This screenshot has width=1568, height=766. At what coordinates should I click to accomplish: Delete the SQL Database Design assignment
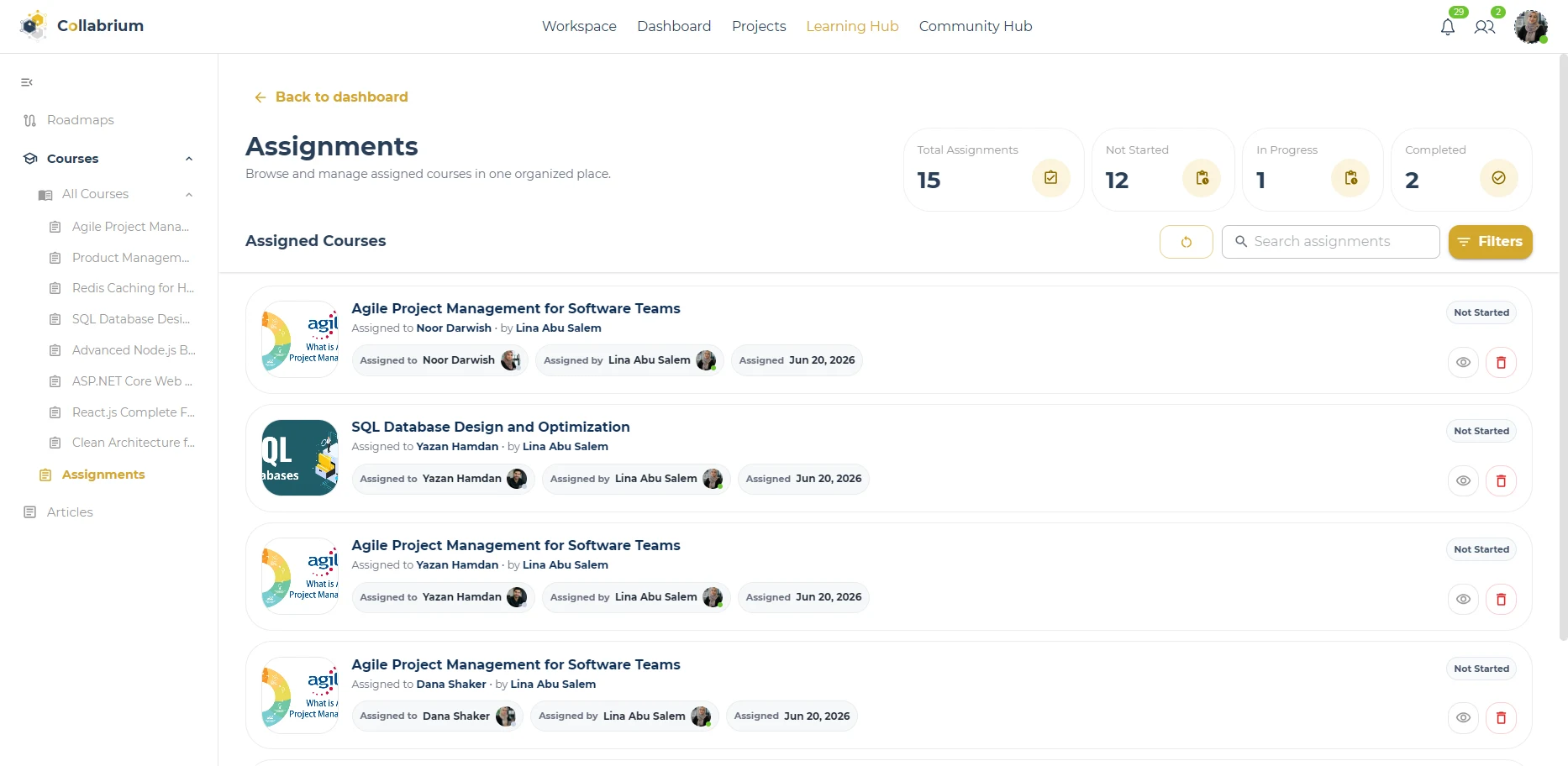click(x=1501, y=481)
